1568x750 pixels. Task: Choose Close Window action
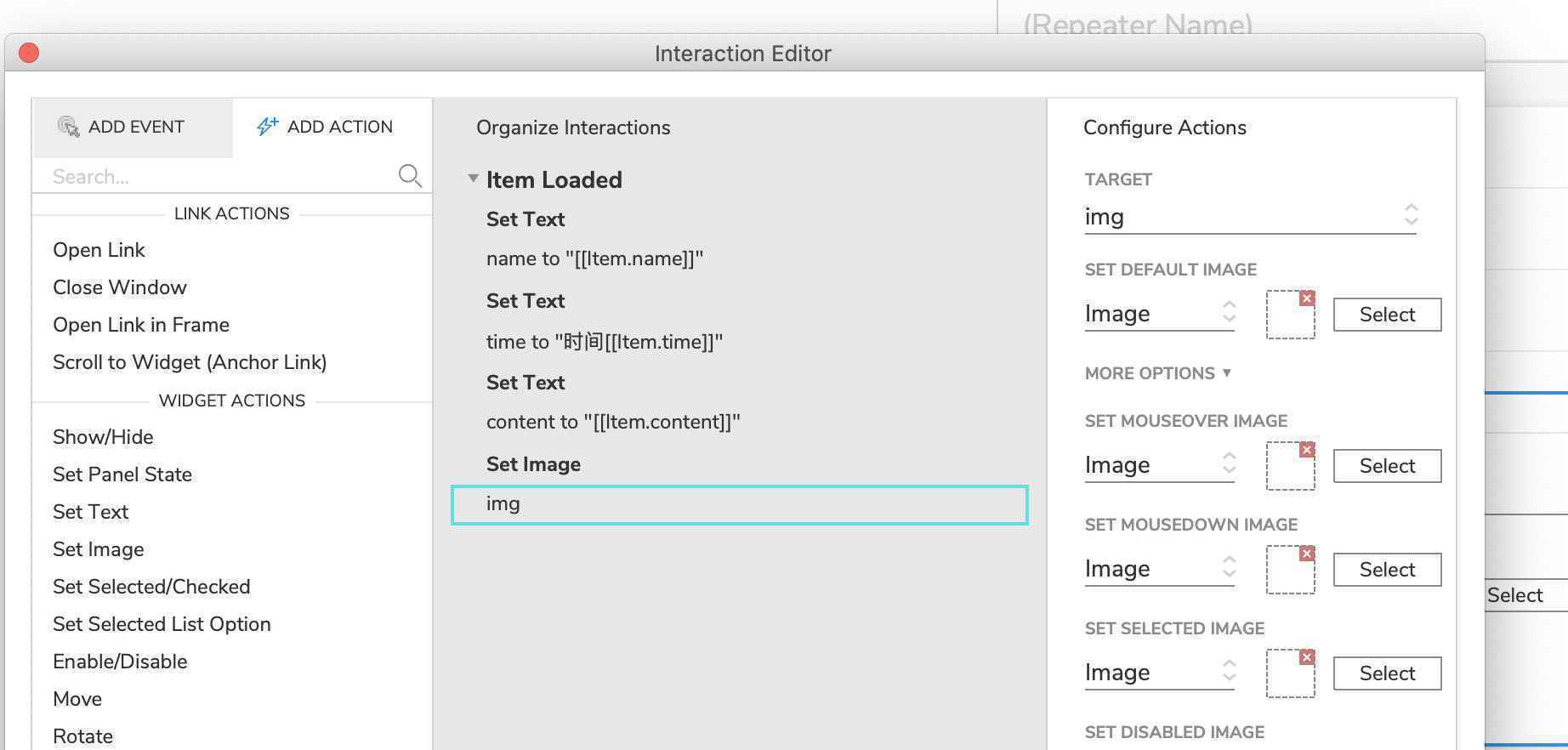tap(120, 287)
